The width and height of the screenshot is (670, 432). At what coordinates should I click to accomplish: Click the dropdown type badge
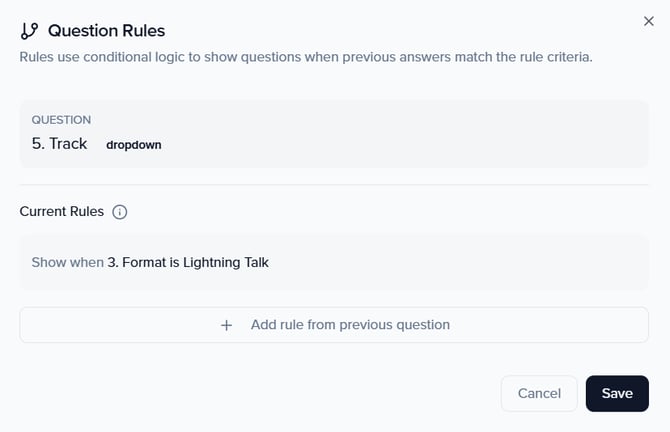point(134,145)
